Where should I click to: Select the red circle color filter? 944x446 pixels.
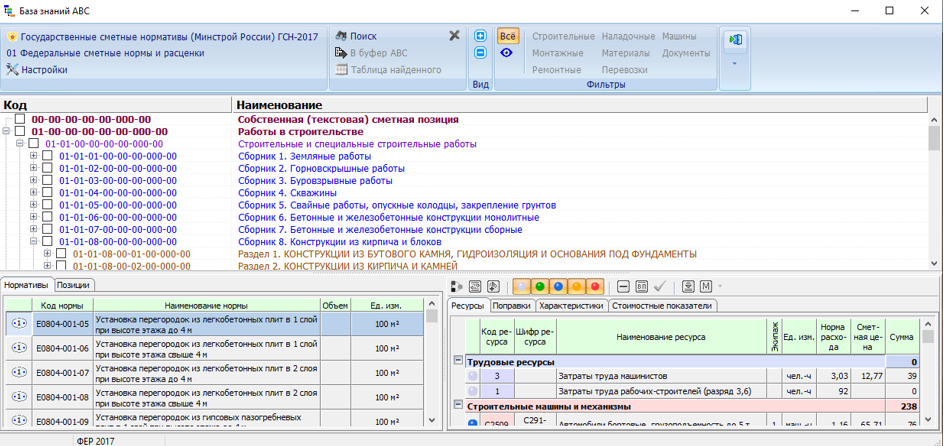595,286
